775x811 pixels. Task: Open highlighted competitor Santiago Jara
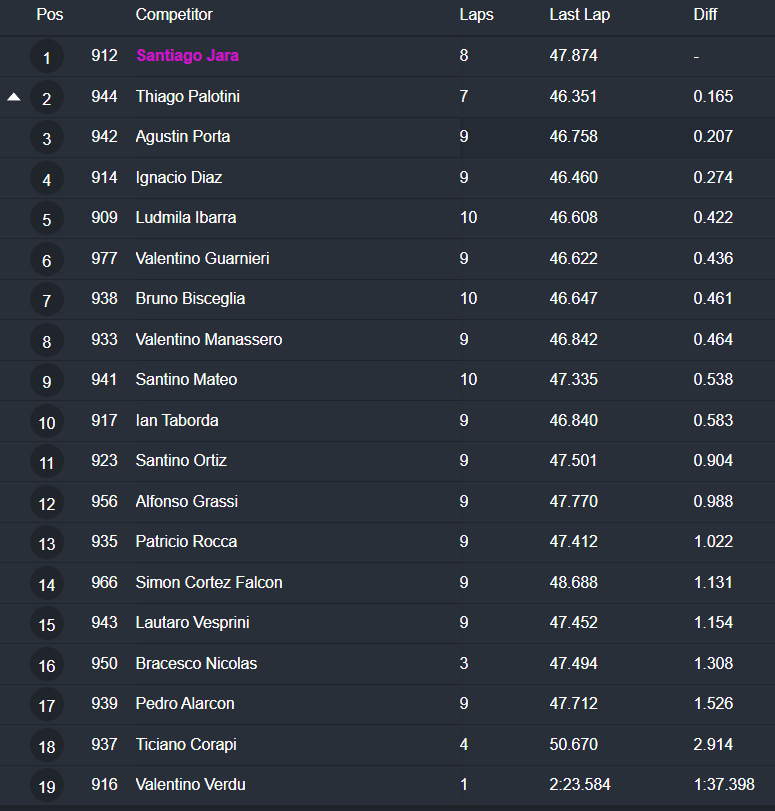[187, 56]
